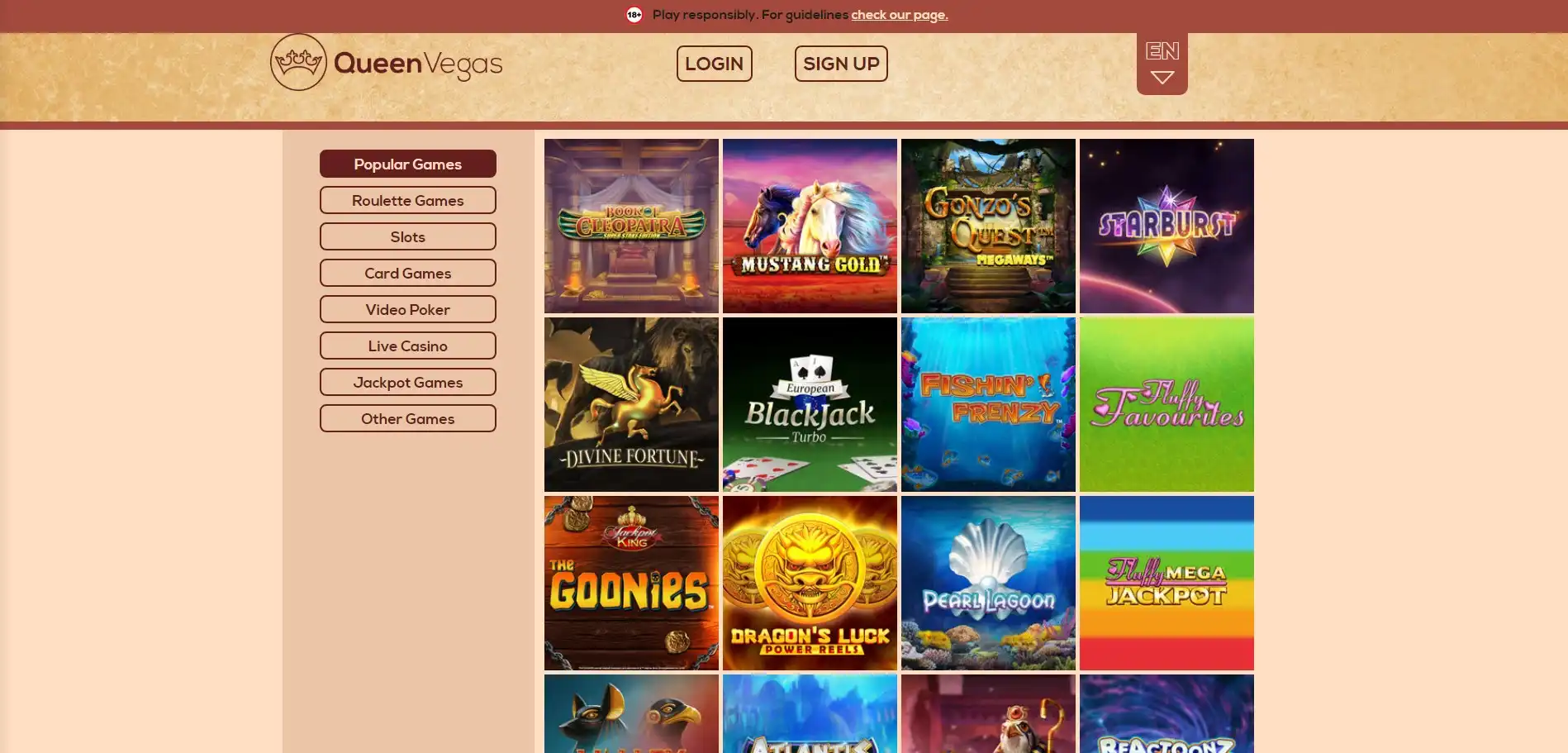This screenshot has width=1568, height=753.
Task: Open The Goonies slot thumbnail
Action: [631, 583]
